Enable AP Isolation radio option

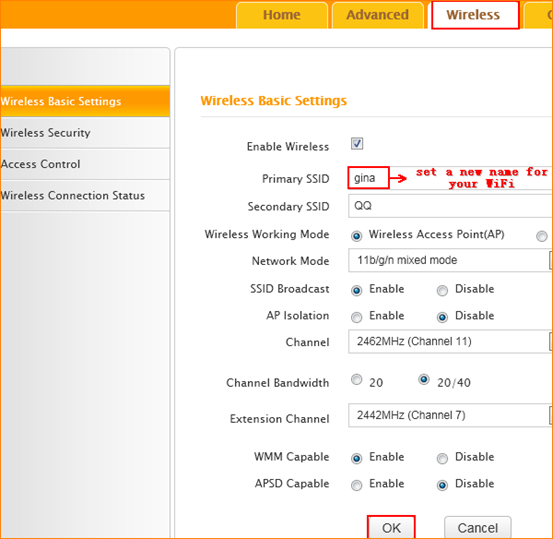pos(357,317)
